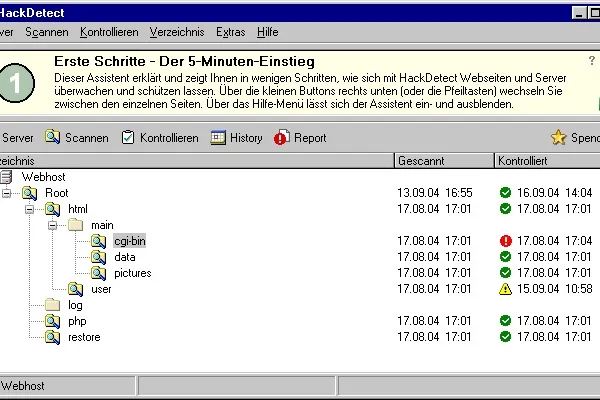Select the highlighted cgi-bin directory

point(129,241)
